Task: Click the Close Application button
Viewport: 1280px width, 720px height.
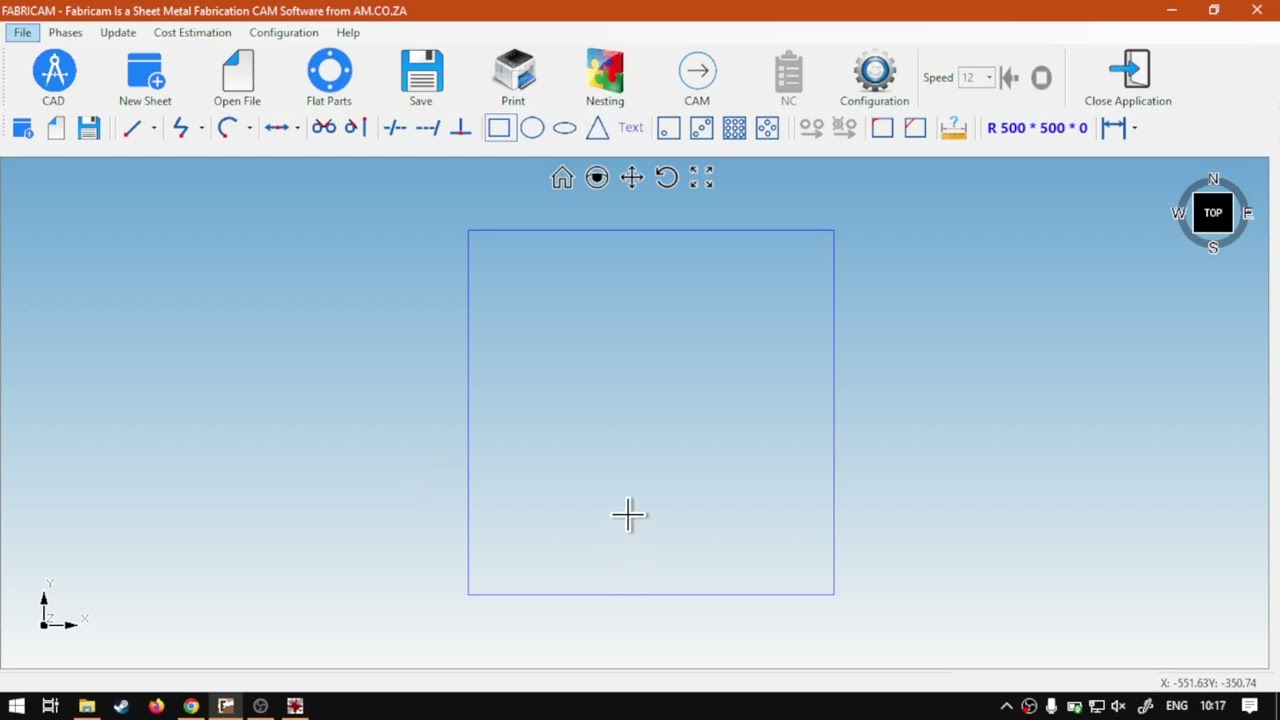Action: 1128,78
